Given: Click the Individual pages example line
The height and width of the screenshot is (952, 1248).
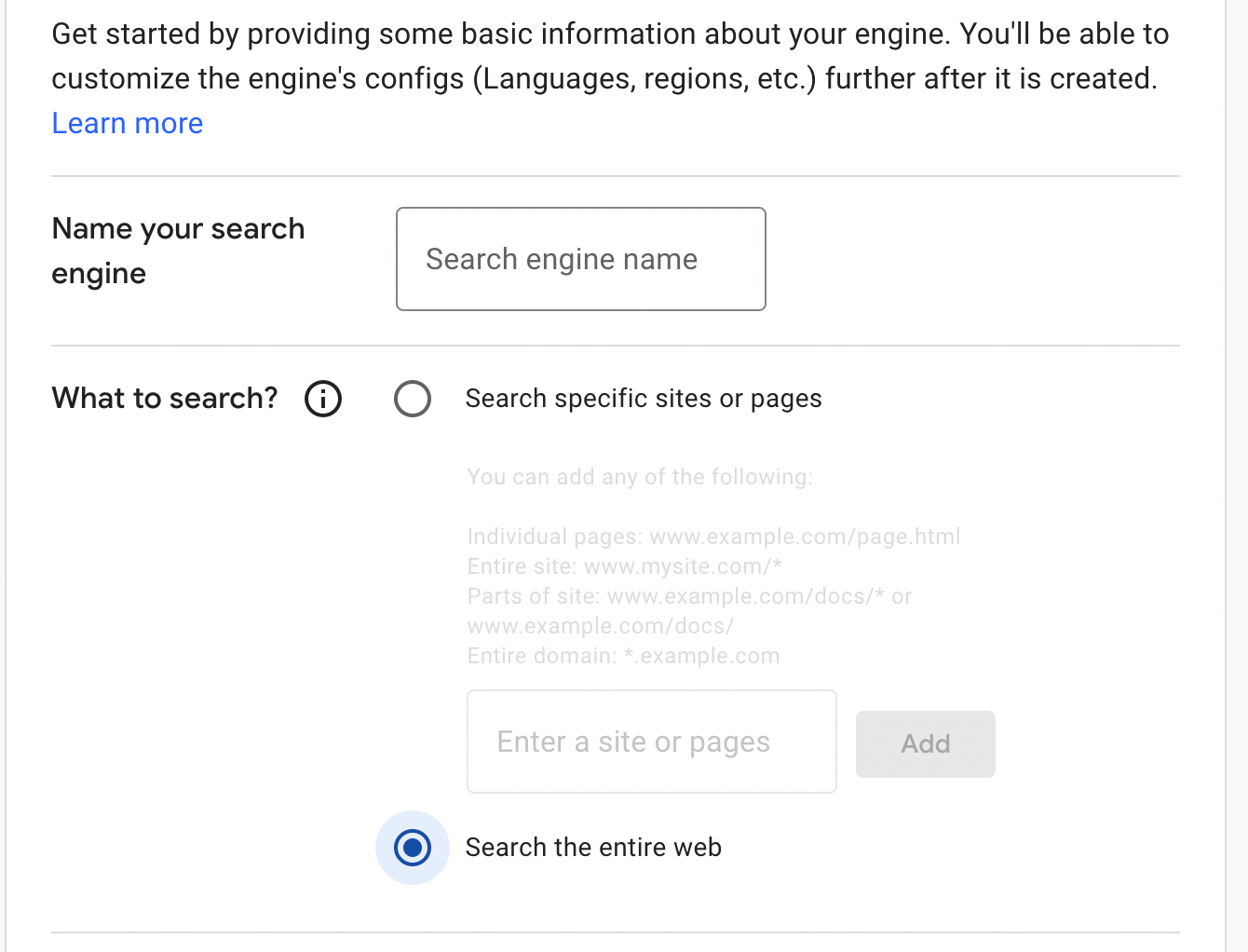Looking at the screenshot, I should [713, 537].
